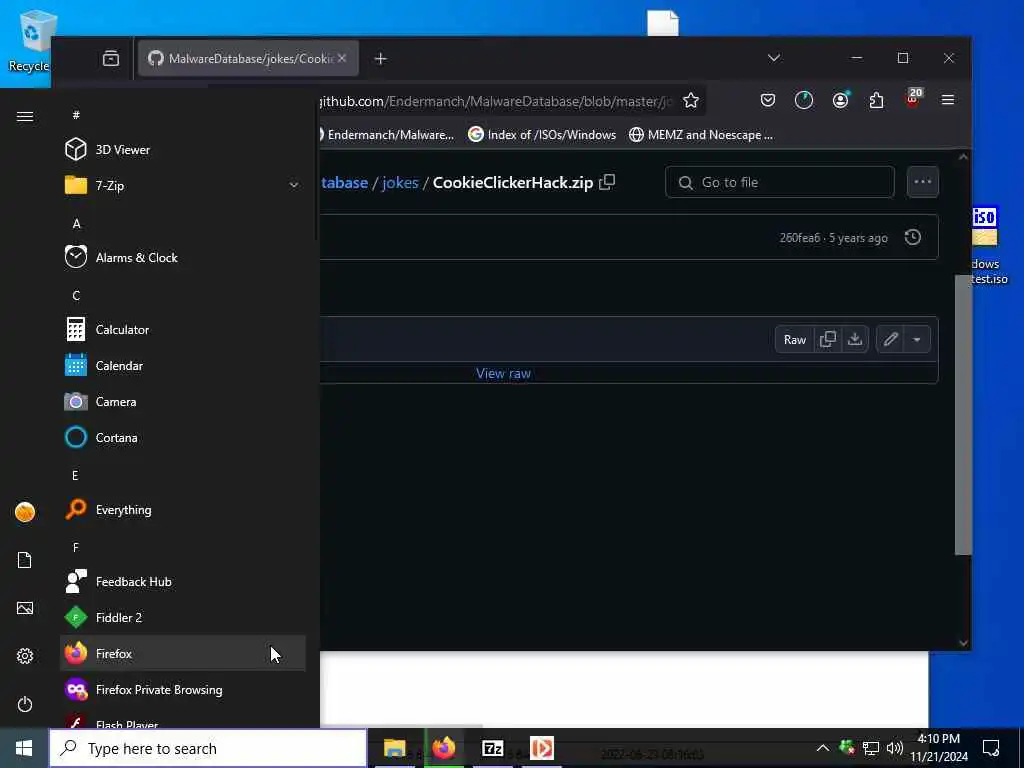Open network icon in system tray
The height and width of the screenshot is (768, 1024).
[871, 748]
